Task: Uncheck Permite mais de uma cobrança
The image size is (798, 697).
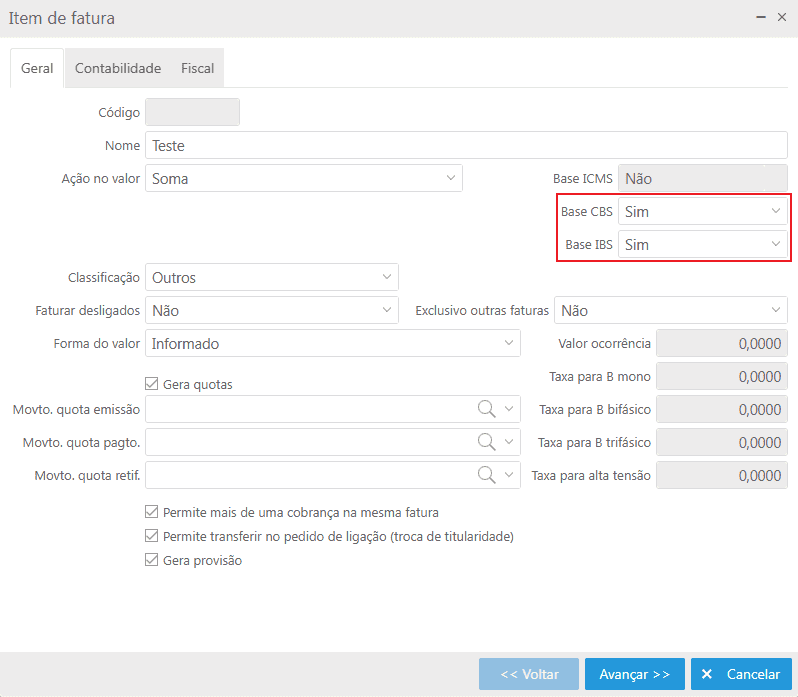Action: pyautogui.click(x=152, y=512)
